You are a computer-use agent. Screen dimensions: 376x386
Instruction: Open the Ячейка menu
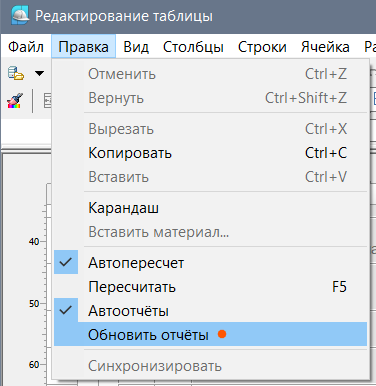325,47
